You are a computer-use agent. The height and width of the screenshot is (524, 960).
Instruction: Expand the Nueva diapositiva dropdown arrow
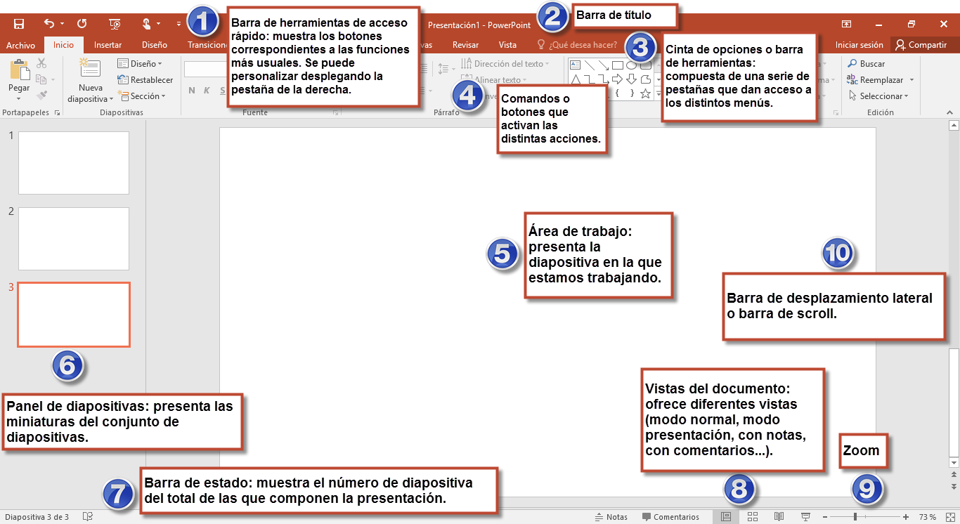tap(111, 99)
